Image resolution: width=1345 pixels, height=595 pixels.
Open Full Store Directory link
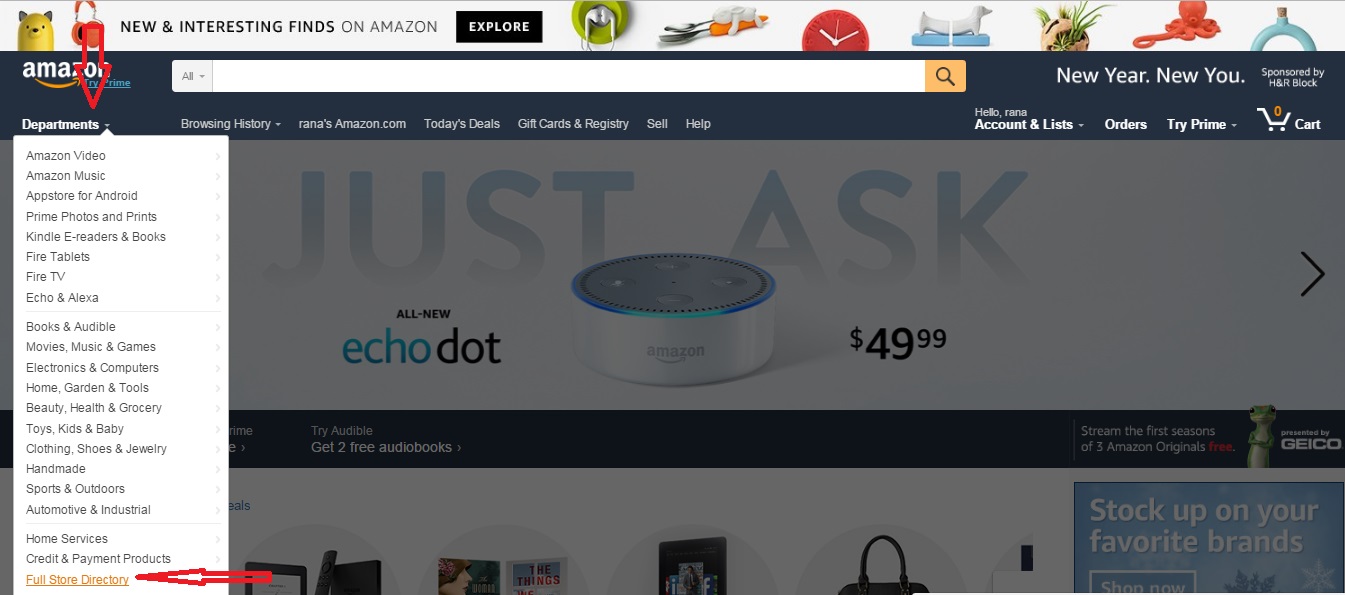coord(77,580)
